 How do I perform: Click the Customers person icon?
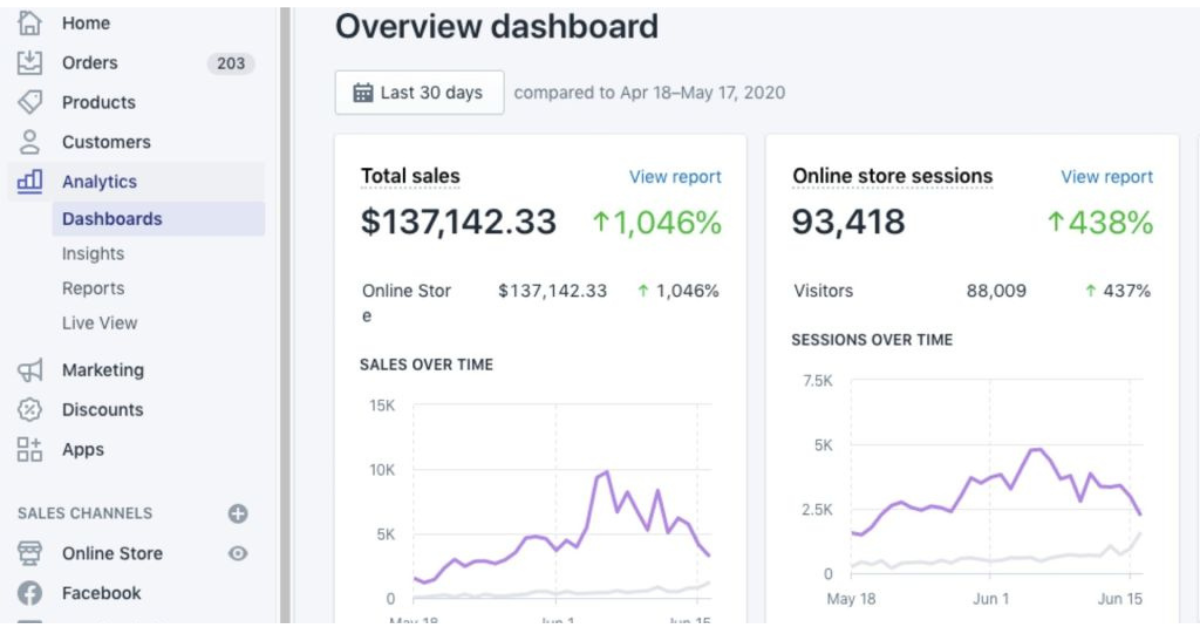click(30, 142)
